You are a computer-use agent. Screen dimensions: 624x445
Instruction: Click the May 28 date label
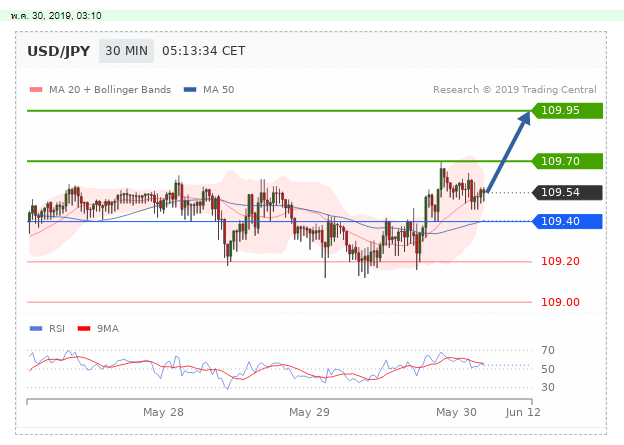pos(163,412)
